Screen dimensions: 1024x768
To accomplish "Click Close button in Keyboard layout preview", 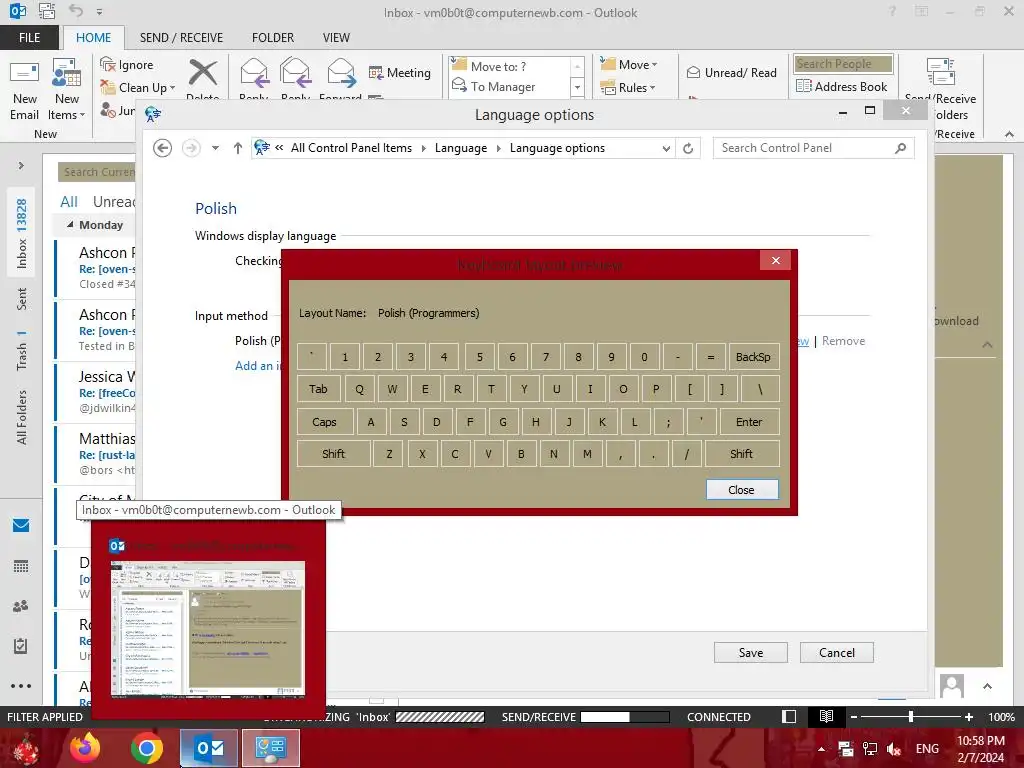I will coord(742,490).
